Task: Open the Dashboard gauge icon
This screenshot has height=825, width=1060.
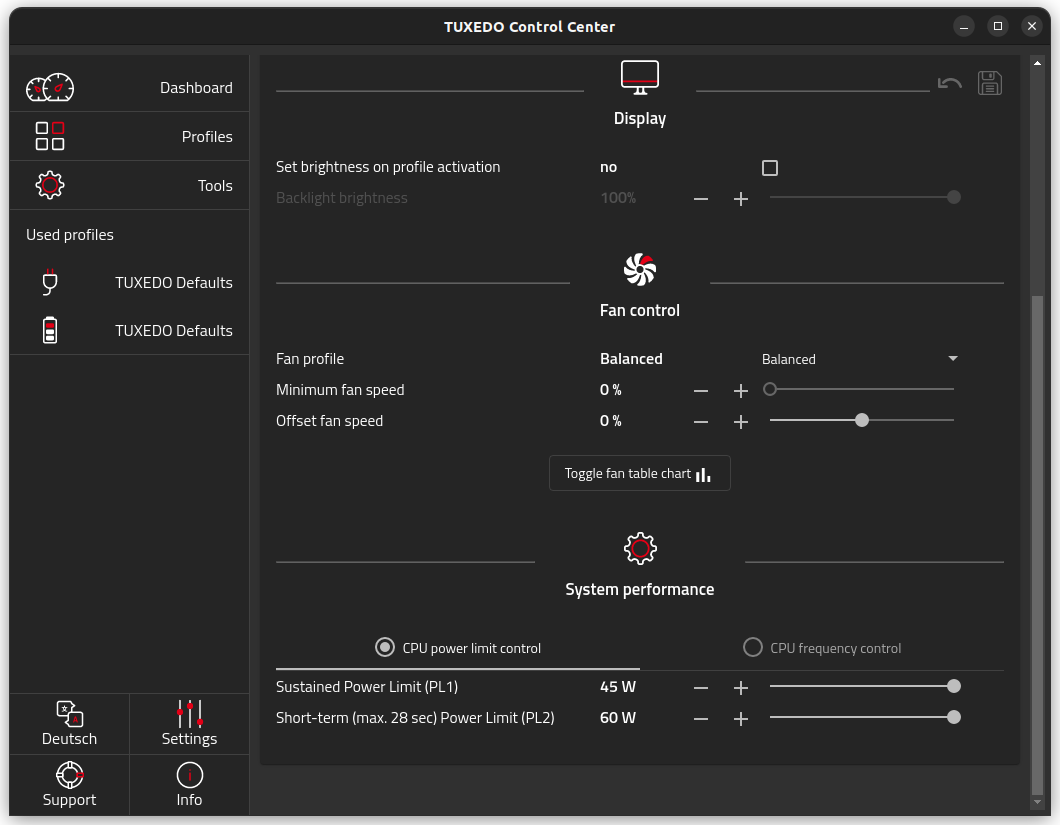Action: [50, 88]
